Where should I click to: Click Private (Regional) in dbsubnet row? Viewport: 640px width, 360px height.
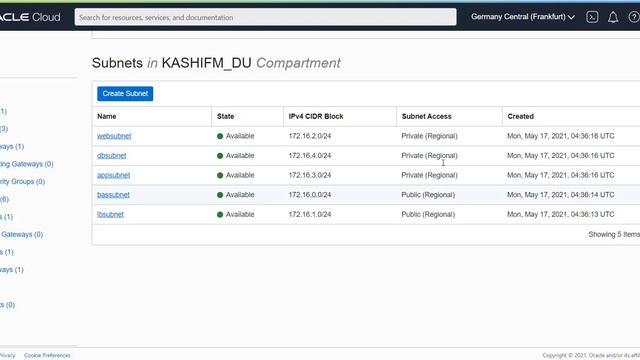pos(429,156)
